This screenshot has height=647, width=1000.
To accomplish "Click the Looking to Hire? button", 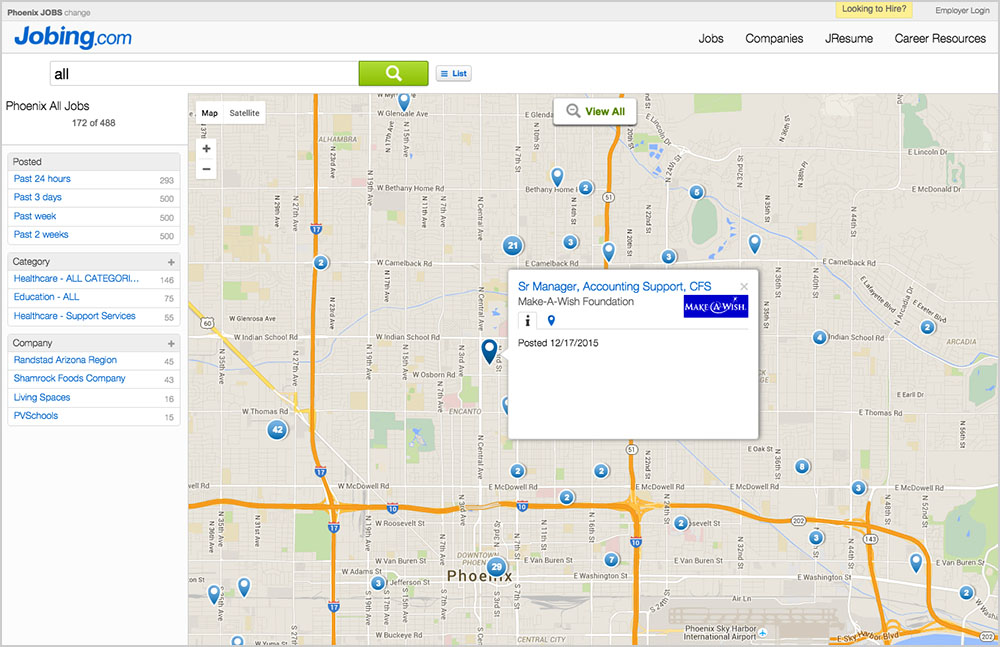I will tap(874, 9).
